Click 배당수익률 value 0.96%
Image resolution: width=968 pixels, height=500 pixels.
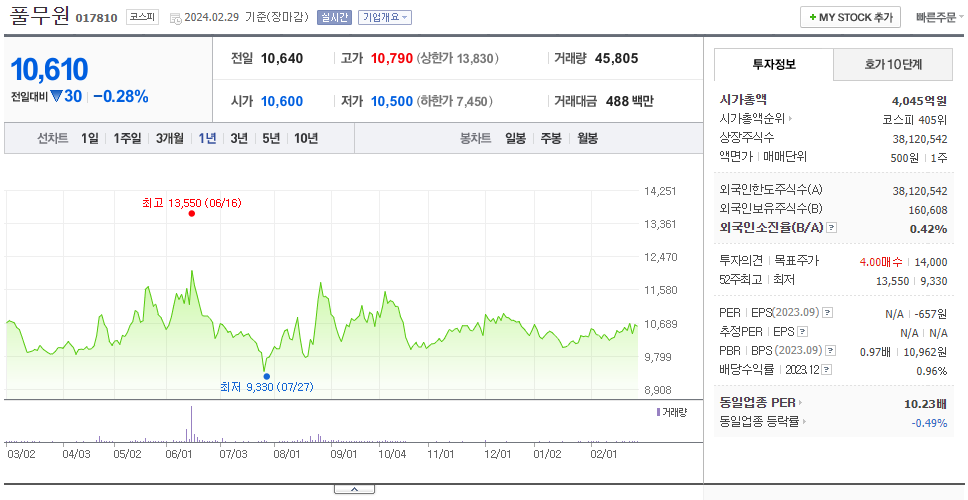coord(932,371)
